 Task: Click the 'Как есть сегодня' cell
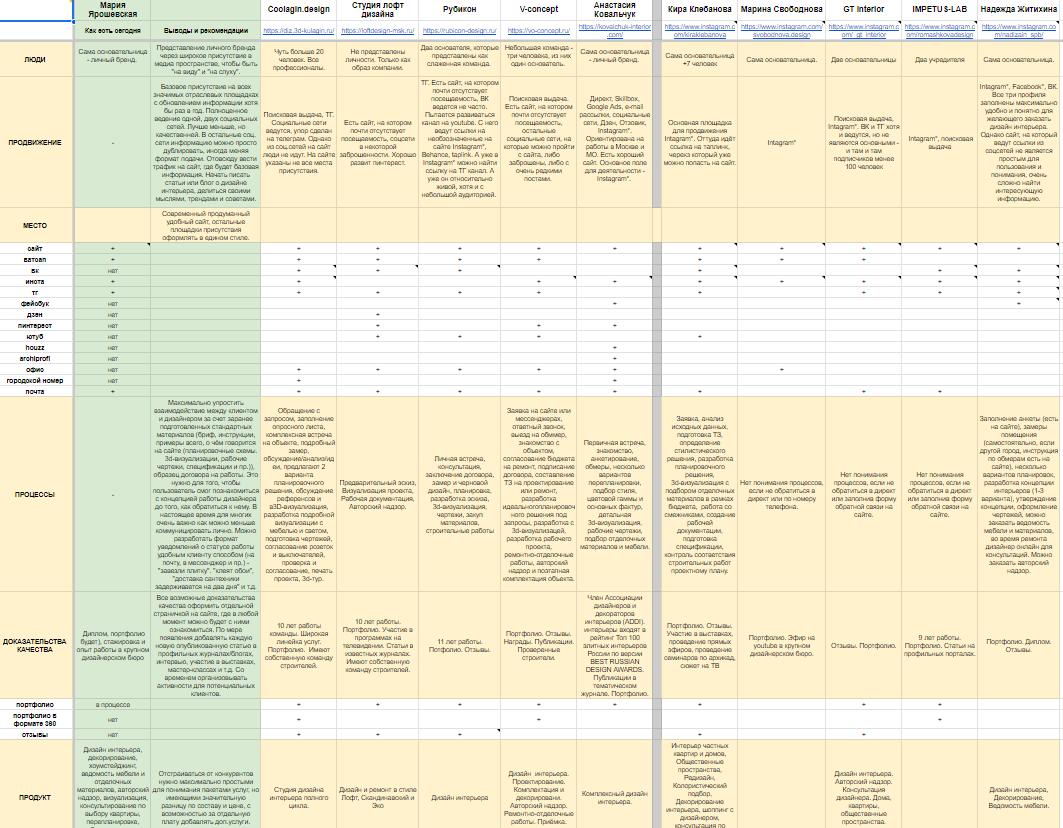coord(113,31)
